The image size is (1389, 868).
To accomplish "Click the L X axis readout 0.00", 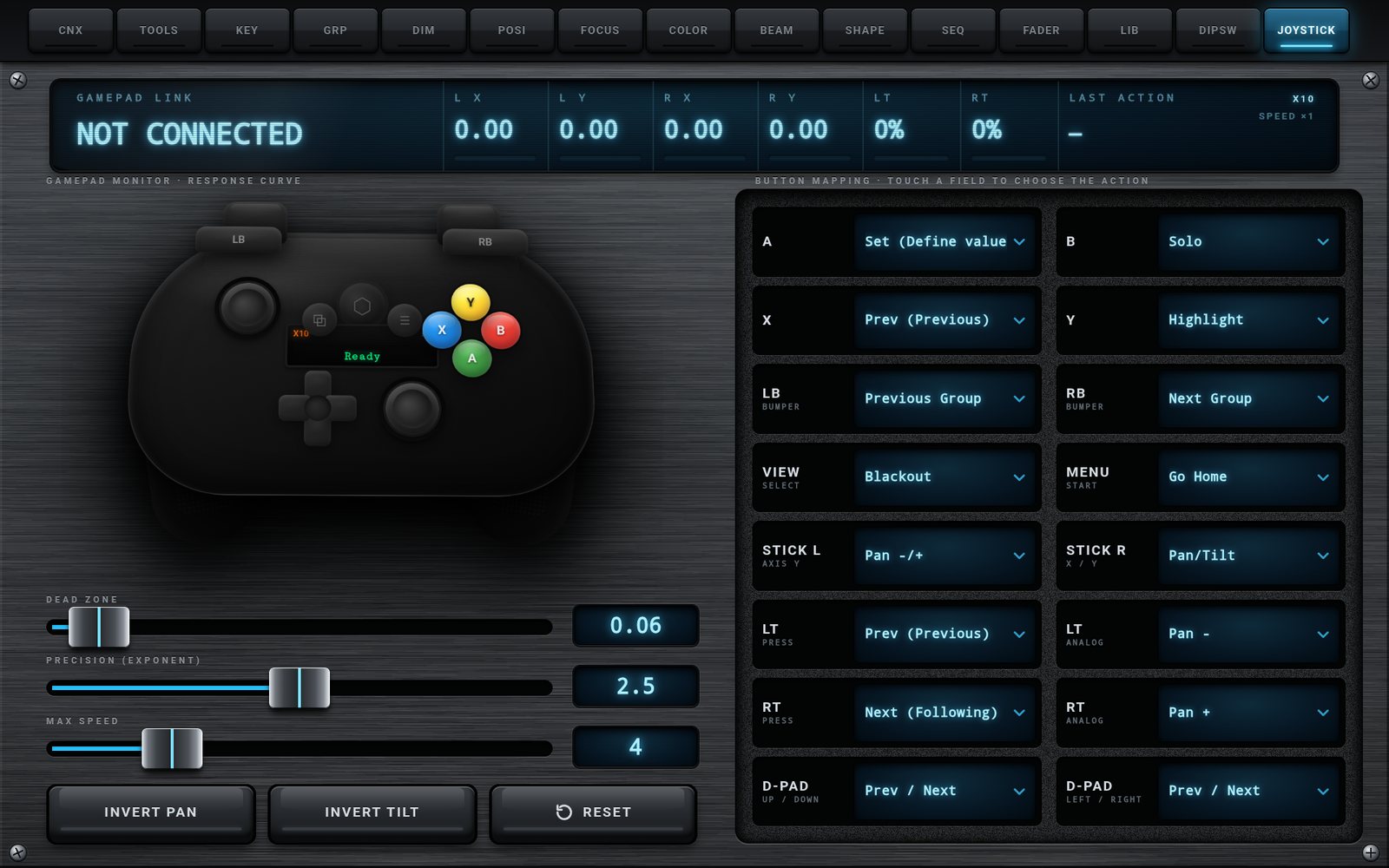I will pyautogui.click(x=484, y=130).
